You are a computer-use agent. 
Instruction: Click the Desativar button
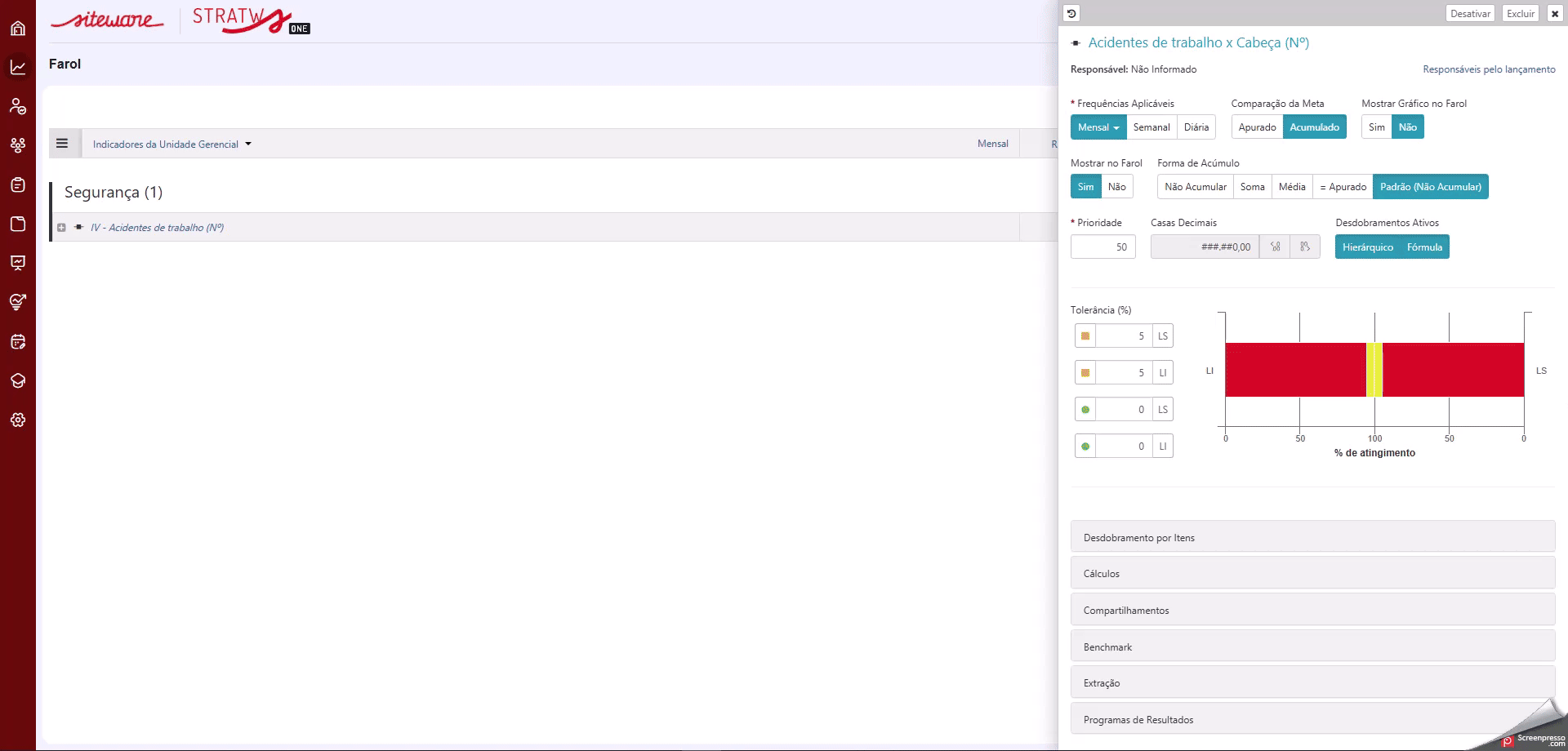(x=1470, y=13)
